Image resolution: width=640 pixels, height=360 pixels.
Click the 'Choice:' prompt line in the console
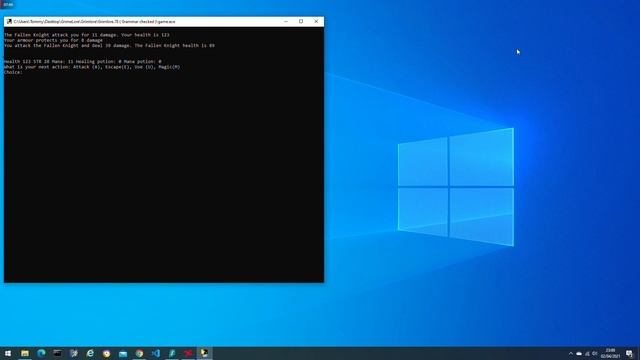(13, 72)
